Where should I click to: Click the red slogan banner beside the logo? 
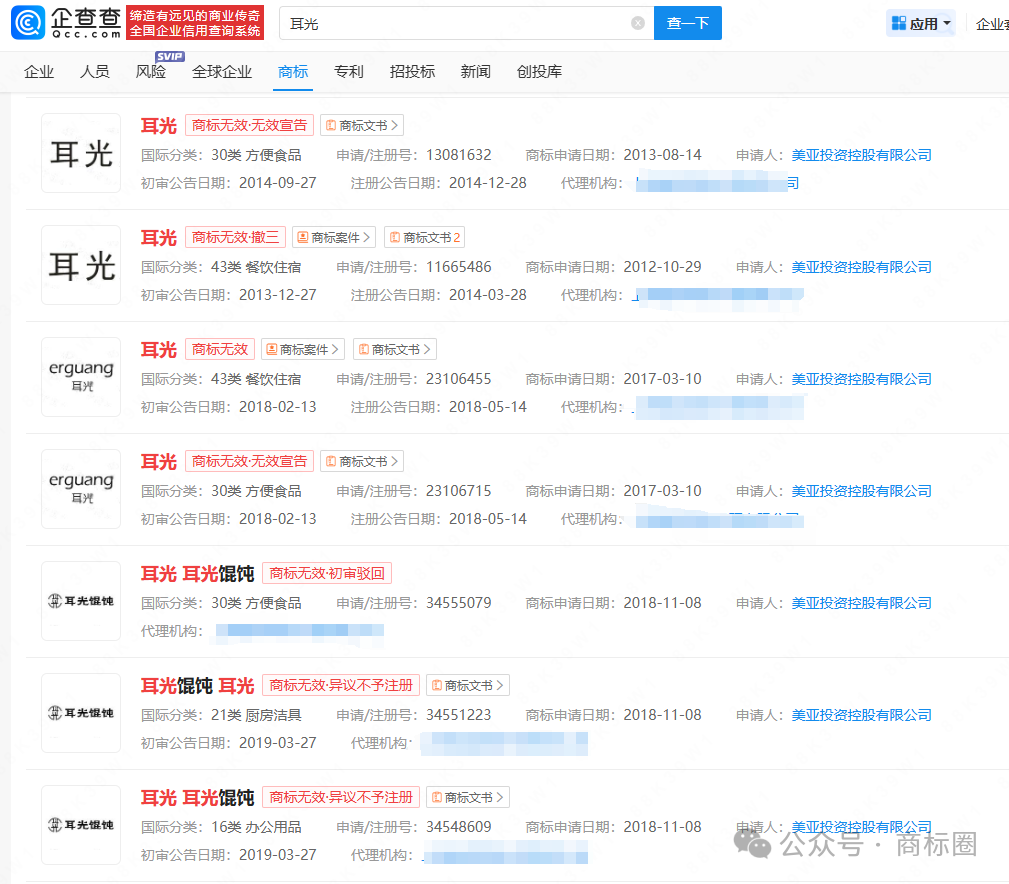click(x=195, y=22)
